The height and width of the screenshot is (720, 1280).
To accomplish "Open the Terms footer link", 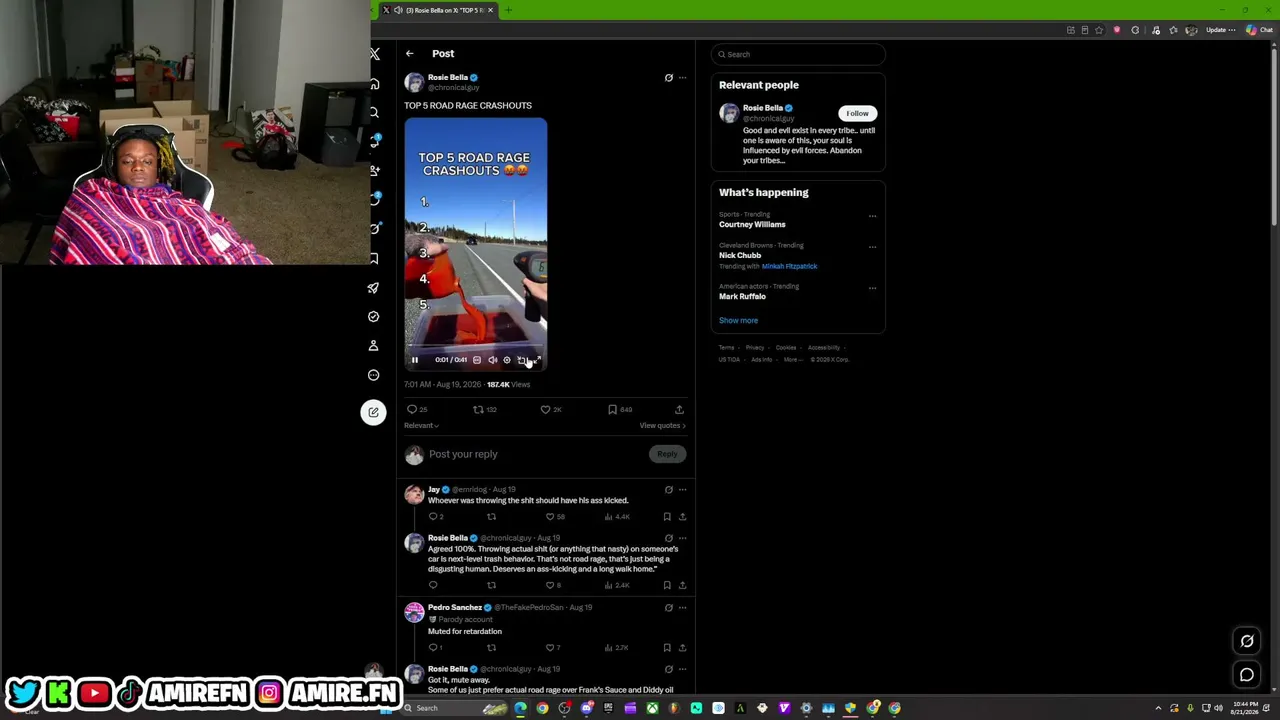I will (x=726, y=348).
